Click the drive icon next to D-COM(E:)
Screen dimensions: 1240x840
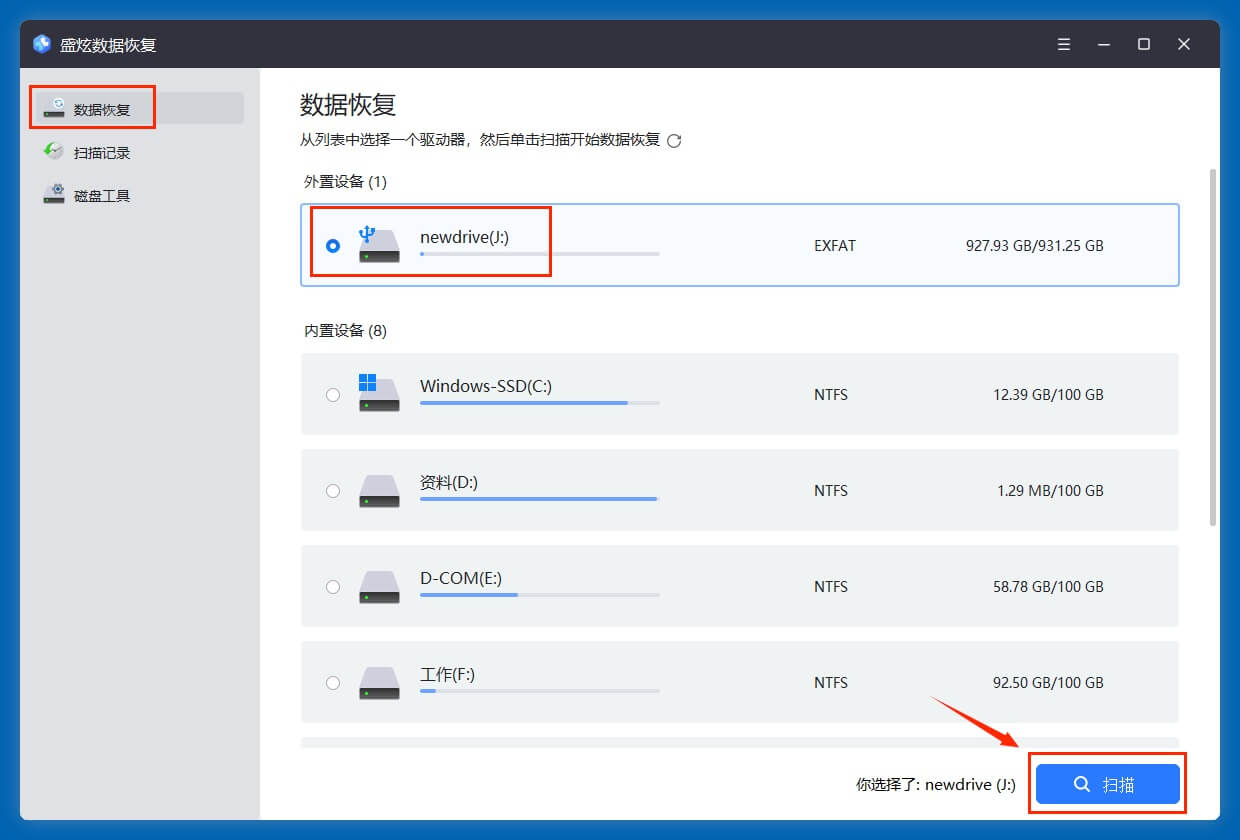[378, 586]
